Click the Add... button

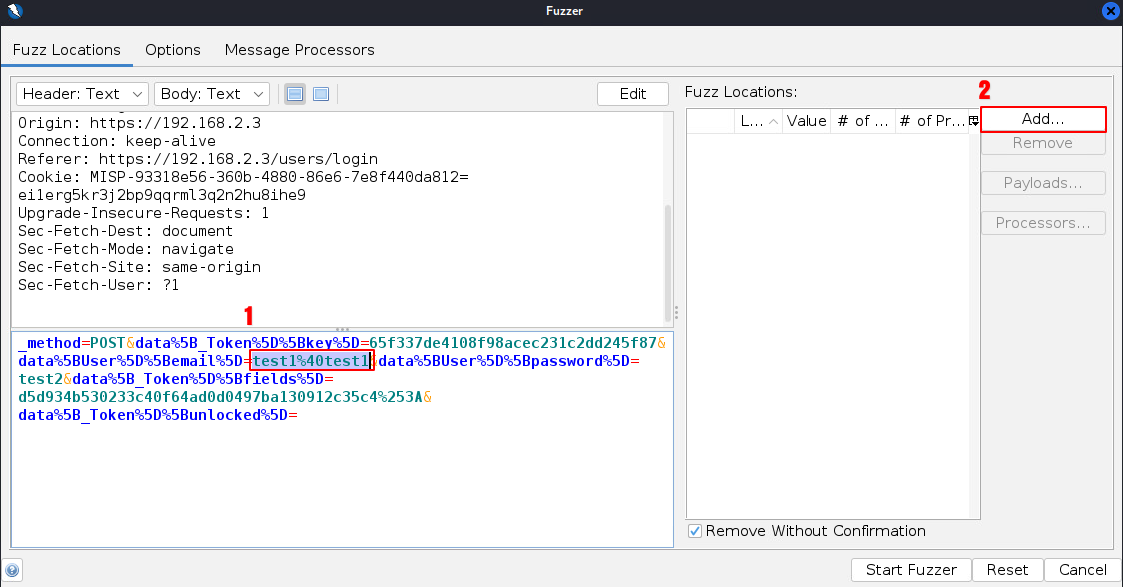(x=1043, y=119)
